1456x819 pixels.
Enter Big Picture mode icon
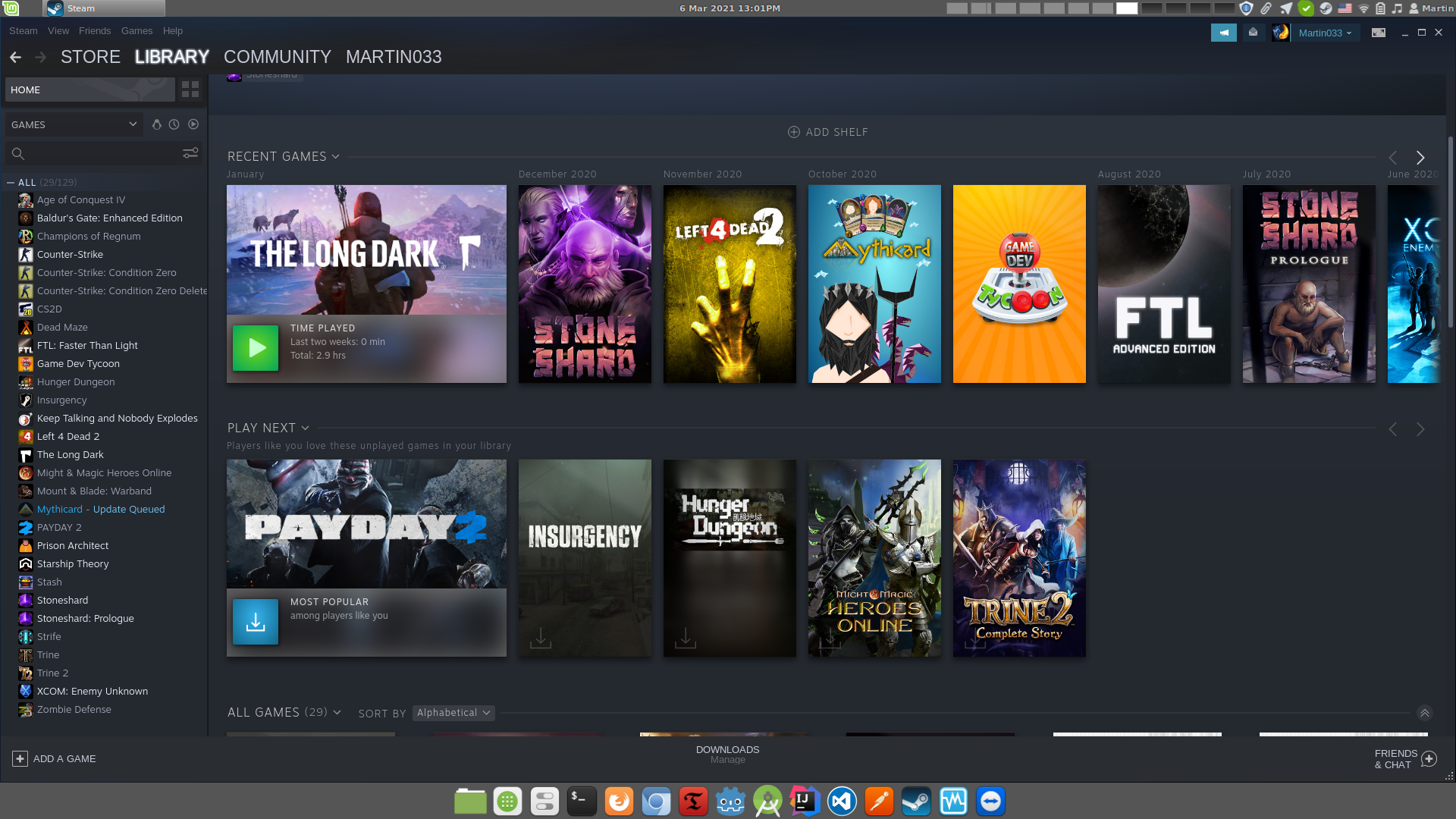(x=1379, y=33)
